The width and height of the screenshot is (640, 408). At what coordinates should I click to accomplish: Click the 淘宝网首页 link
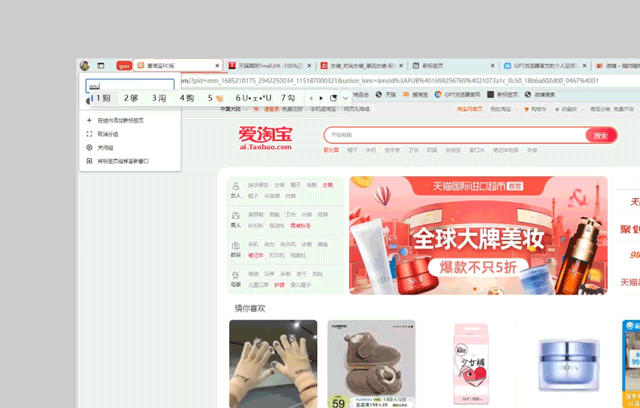coord(469,109)
